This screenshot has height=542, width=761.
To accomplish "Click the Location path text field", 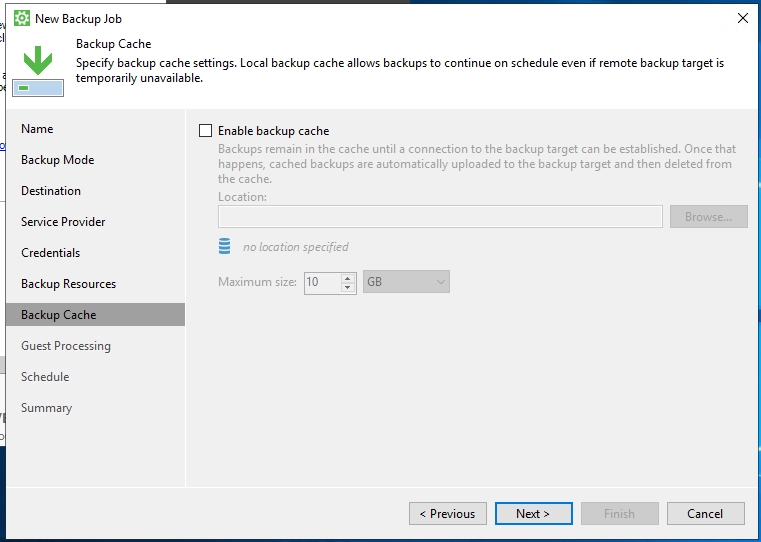I will click(440, 217).
